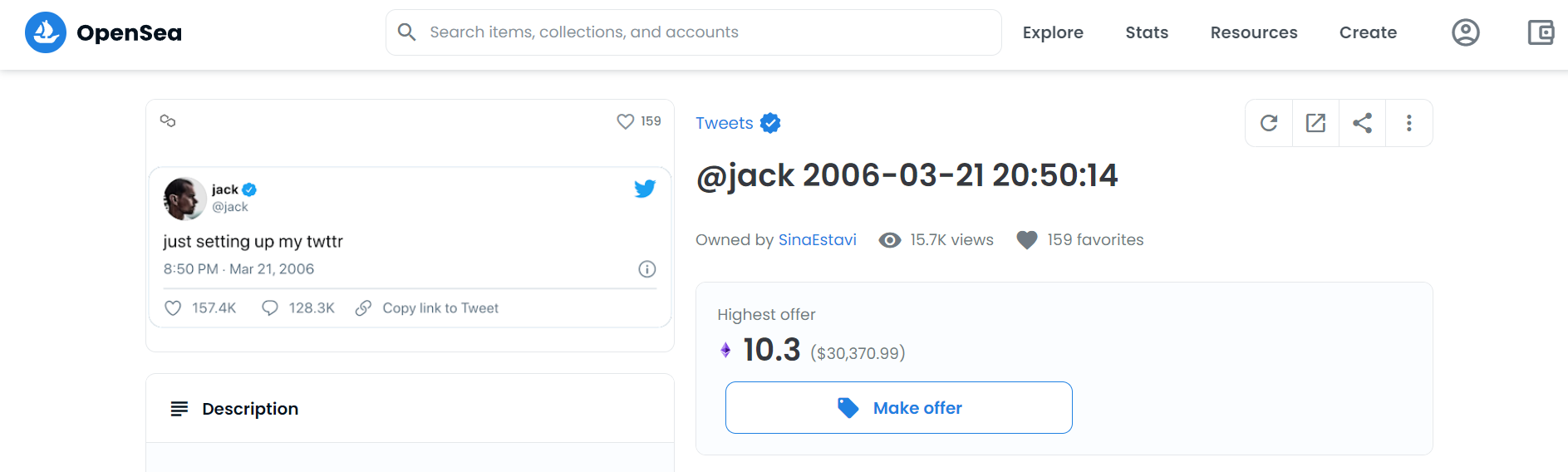Screen dimensions: 1568x472
Task: Open the tweet info icon
Action: click(647, 269)
